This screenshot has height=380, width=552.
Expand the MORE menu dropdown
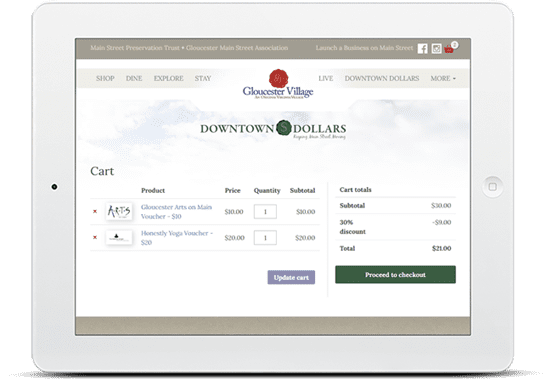(443, 78)
